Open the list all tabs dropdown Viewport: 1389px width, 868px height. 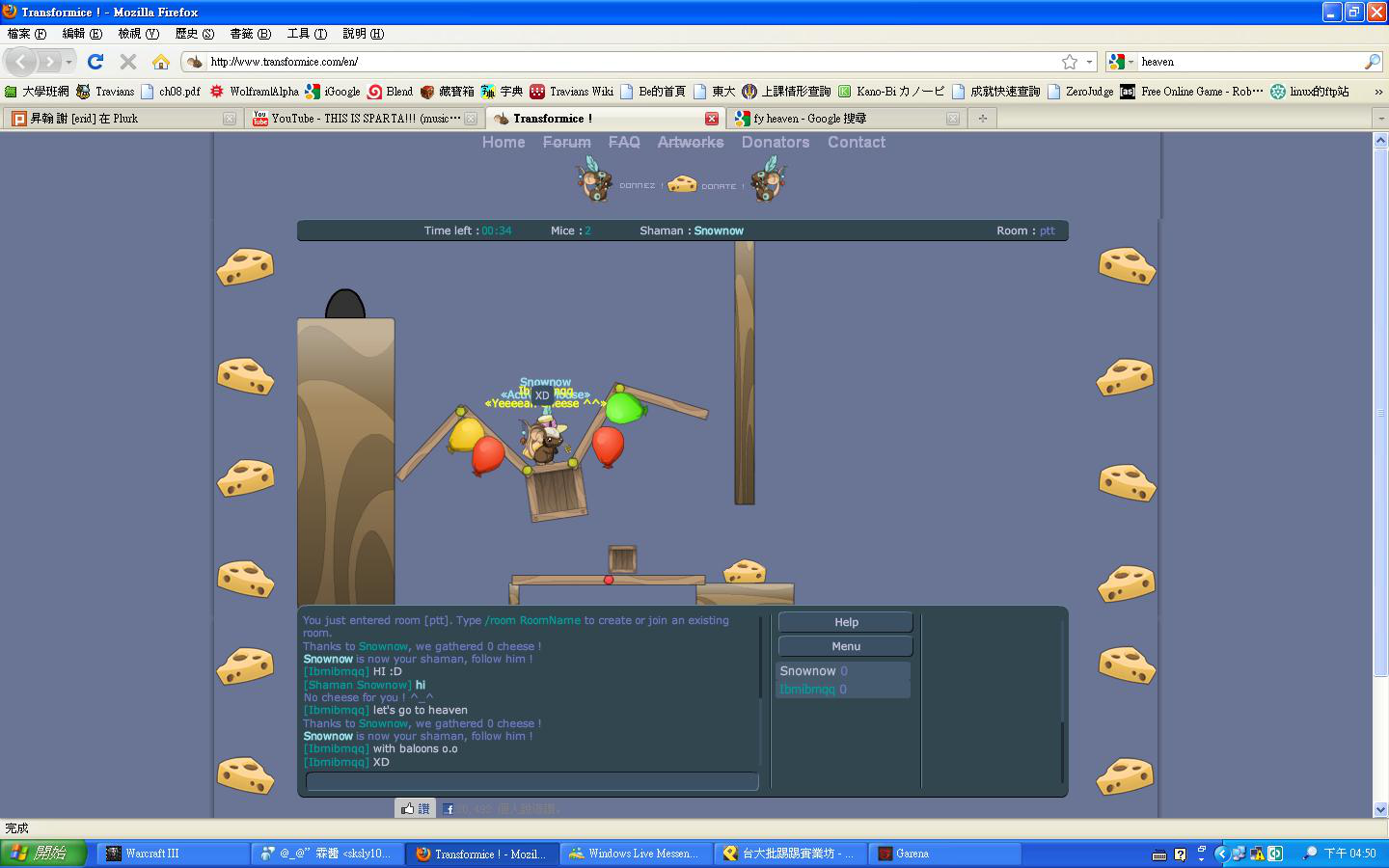[x=1379, y=119]
